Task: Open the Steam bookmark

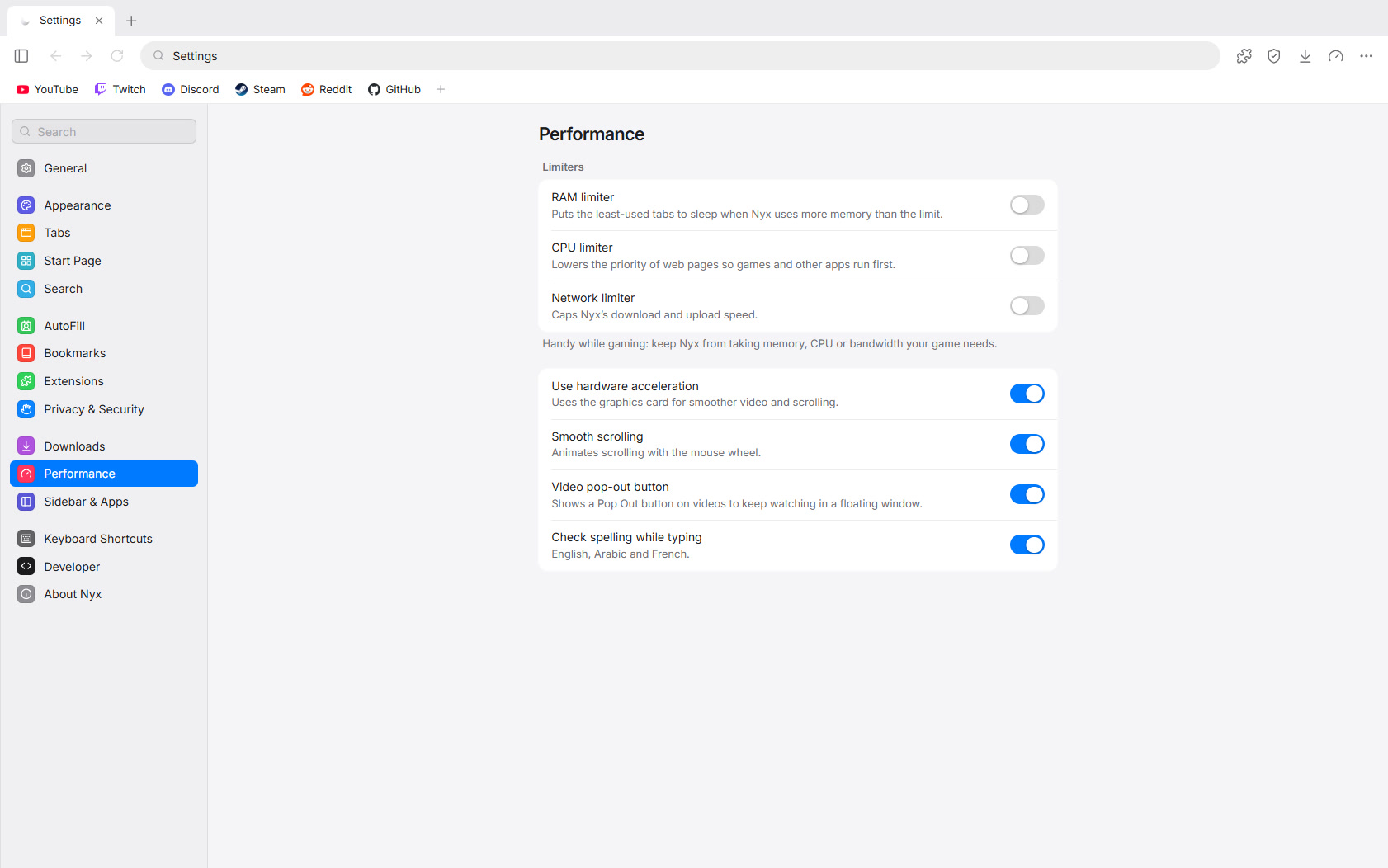Action: click(x=260, y=89)
